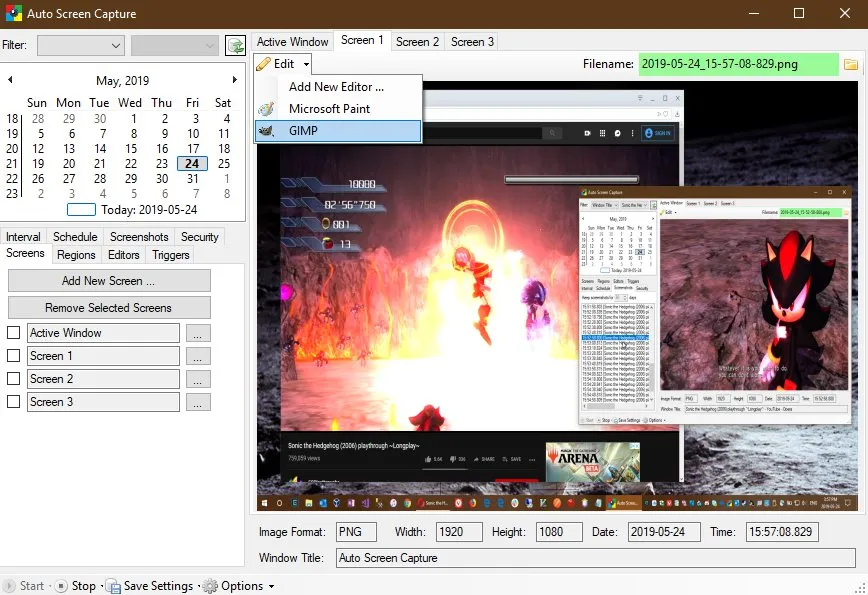Switch to the Screen 3 preview tab

[x=472, y=42]
